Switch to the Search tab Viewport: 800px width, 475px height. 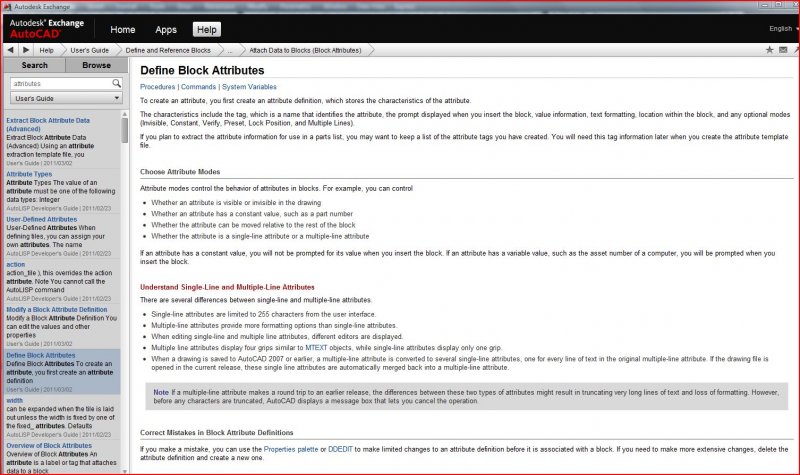34,65
